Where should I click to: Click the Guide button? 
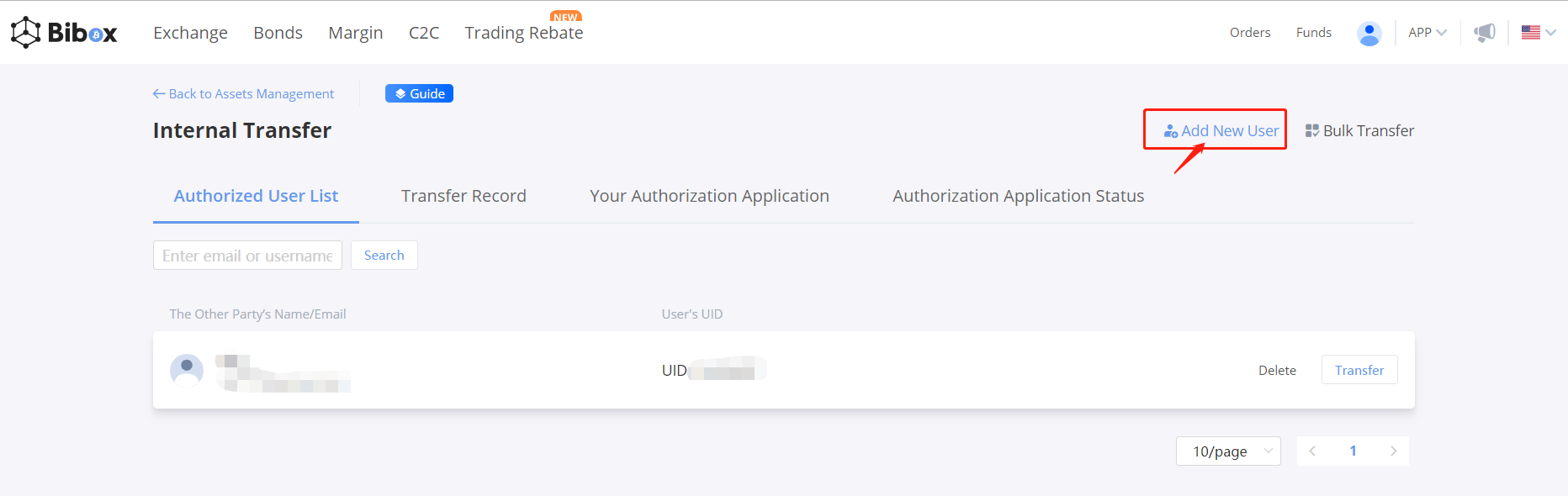[419, 93]
